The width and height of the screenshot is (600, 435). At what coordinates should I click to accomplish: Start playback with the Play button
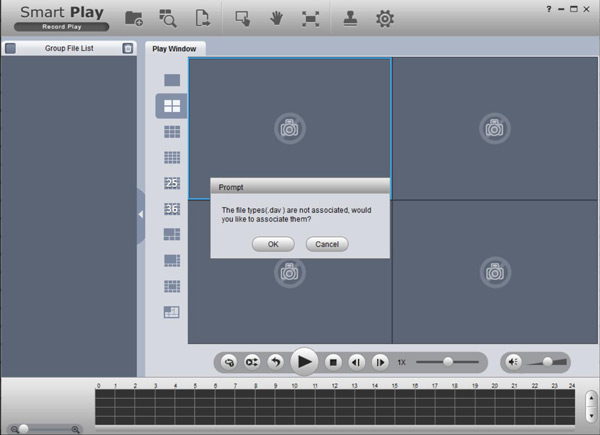pyautogui.click(x=304, y=362)
